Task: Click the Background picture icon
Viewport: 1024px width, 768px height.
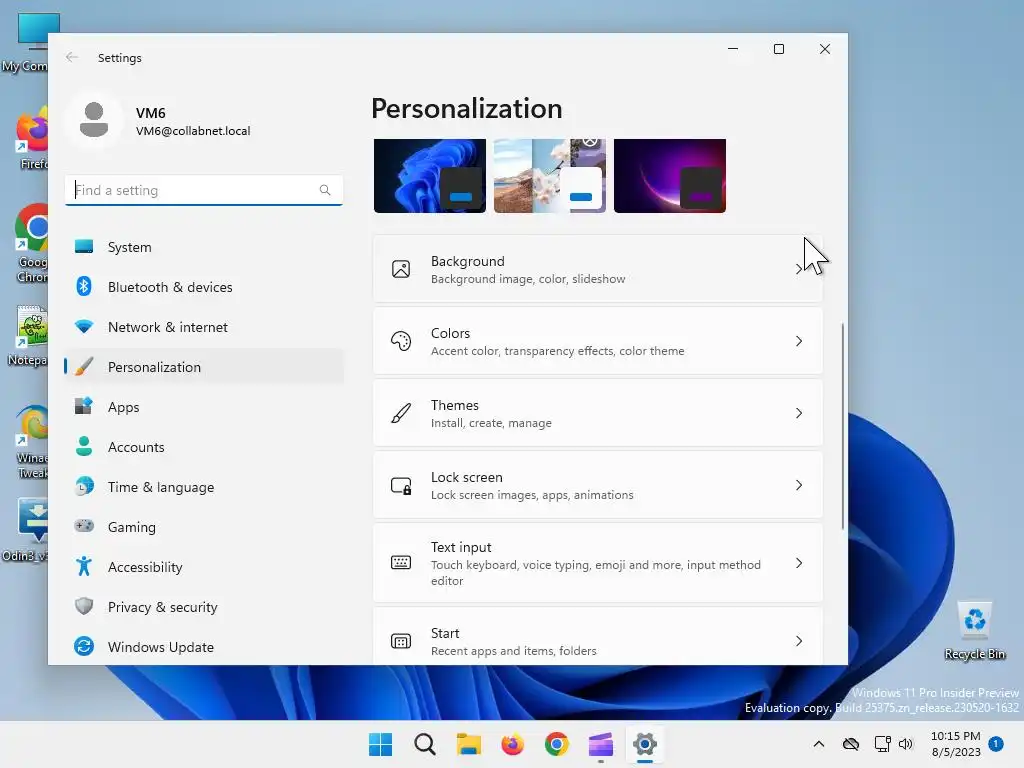Action: click(x=401, y=269)
